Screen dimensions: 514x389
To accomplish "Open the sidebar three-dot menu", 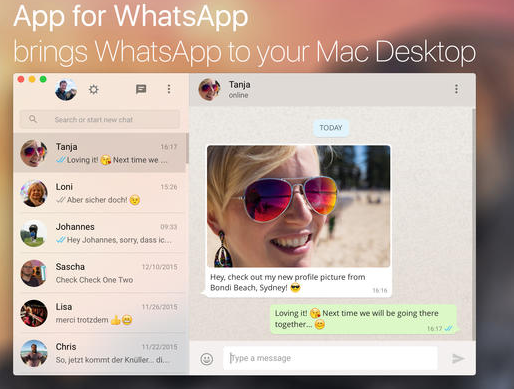I will [169, 89].
